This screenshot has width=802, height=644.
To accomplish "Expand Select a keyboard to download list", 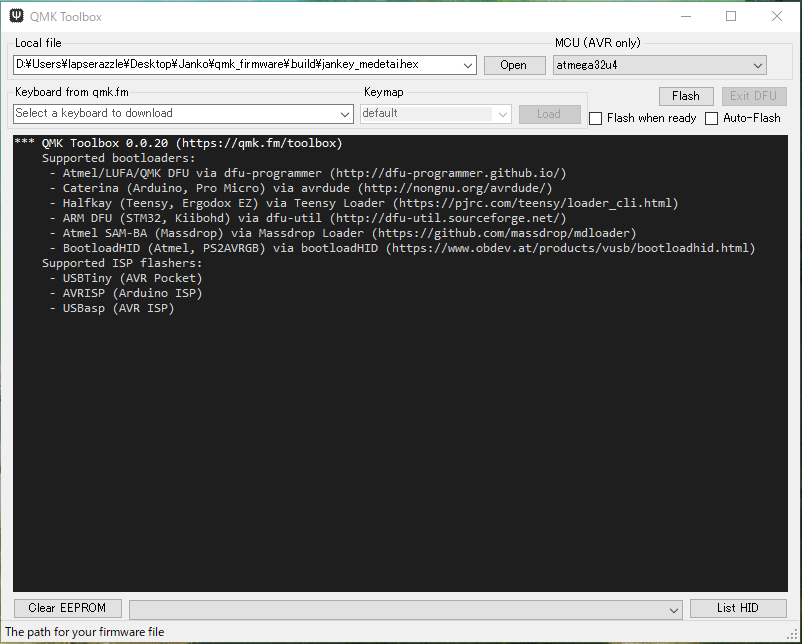I will coord(345,114).
